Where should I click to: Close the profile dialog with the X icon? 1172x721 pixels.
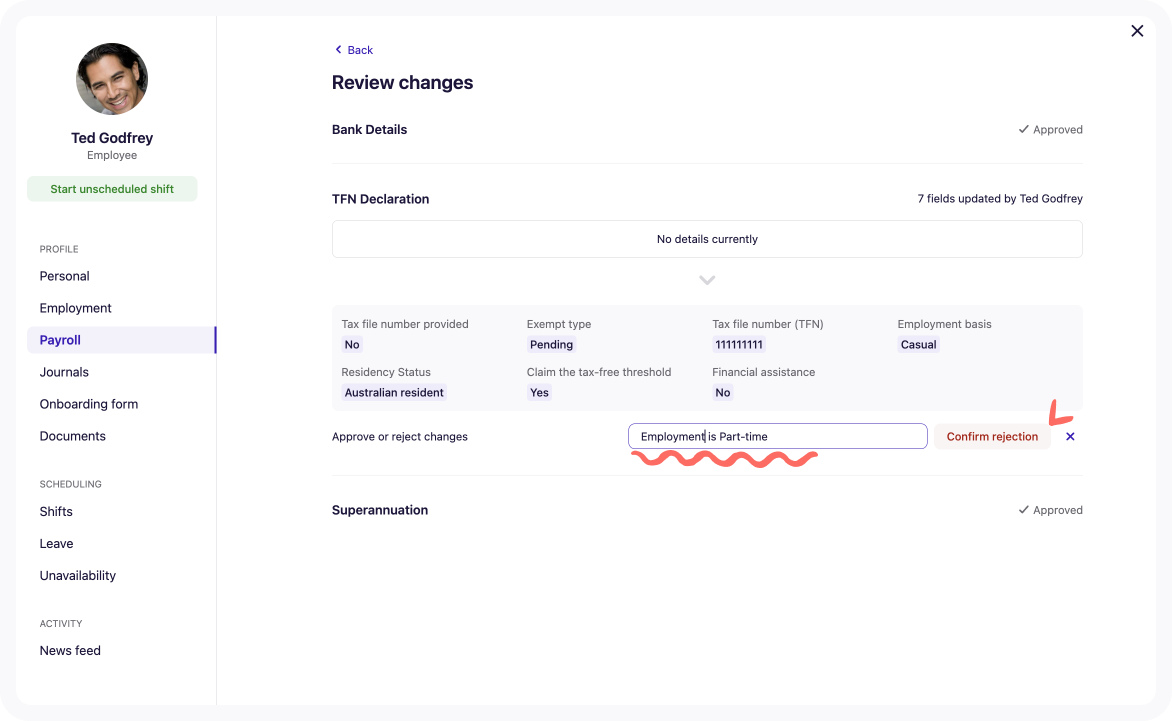coord(1137,31)
